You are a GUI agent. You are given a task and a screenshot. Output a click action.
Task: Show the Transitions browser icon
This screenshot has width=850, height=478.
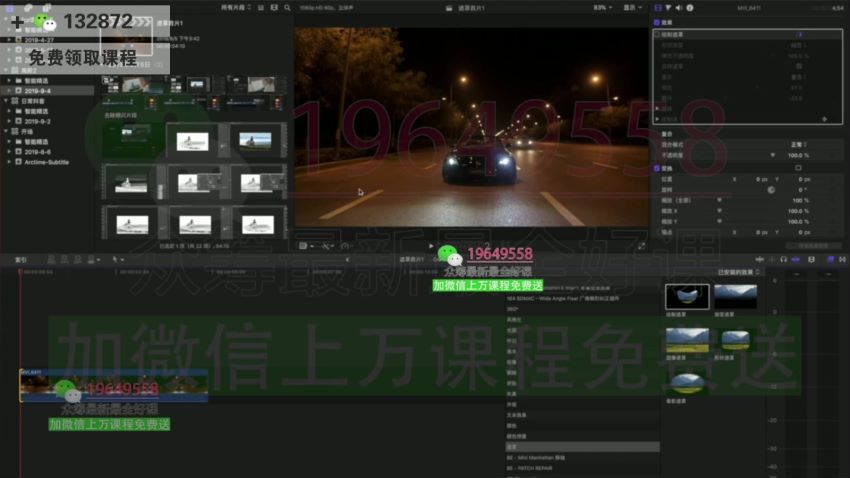(x=842, y=260)
